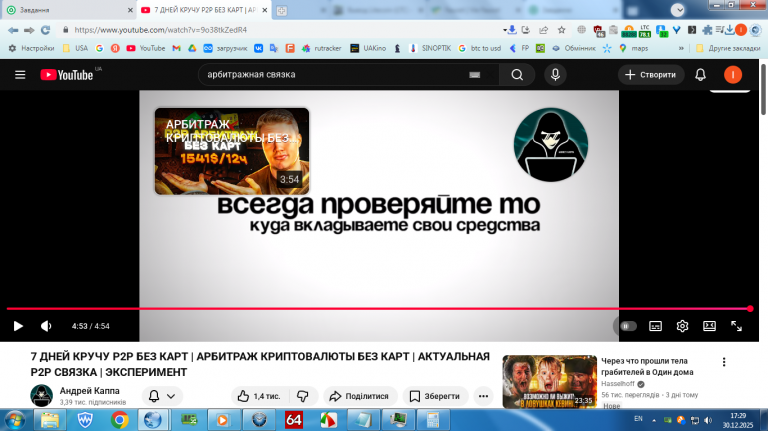768x431 pixels.
Task: Open YouTube notifications bell
Action: tap(700, 74)
